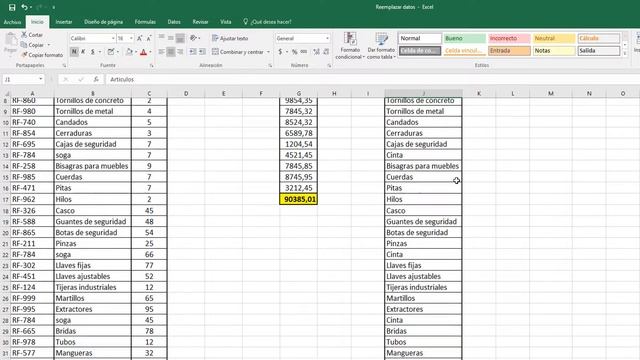Toggle align left for the cell
The height and width of the screenshot is (360, 640).
162,52
